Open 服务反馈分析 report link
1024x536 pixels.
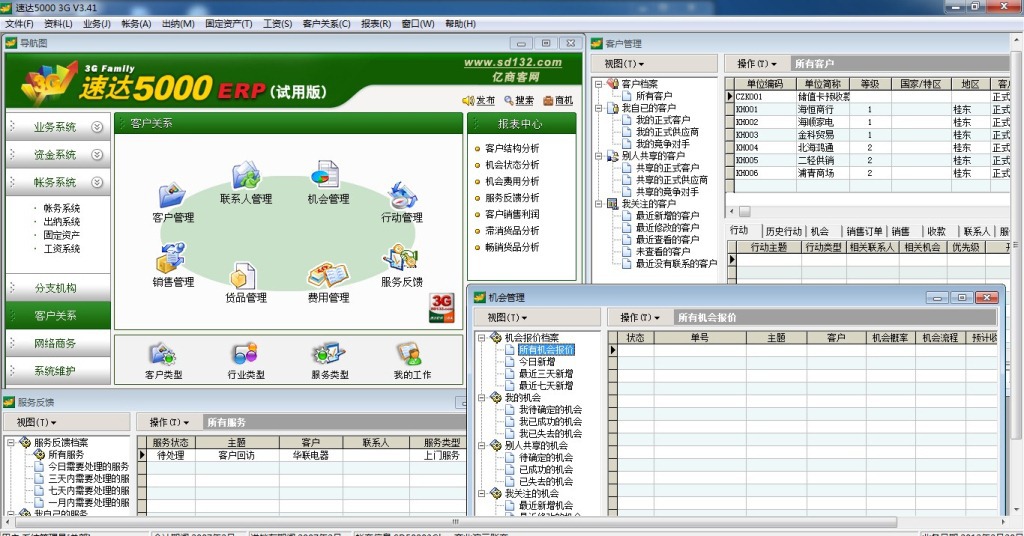tap(512, 197)
